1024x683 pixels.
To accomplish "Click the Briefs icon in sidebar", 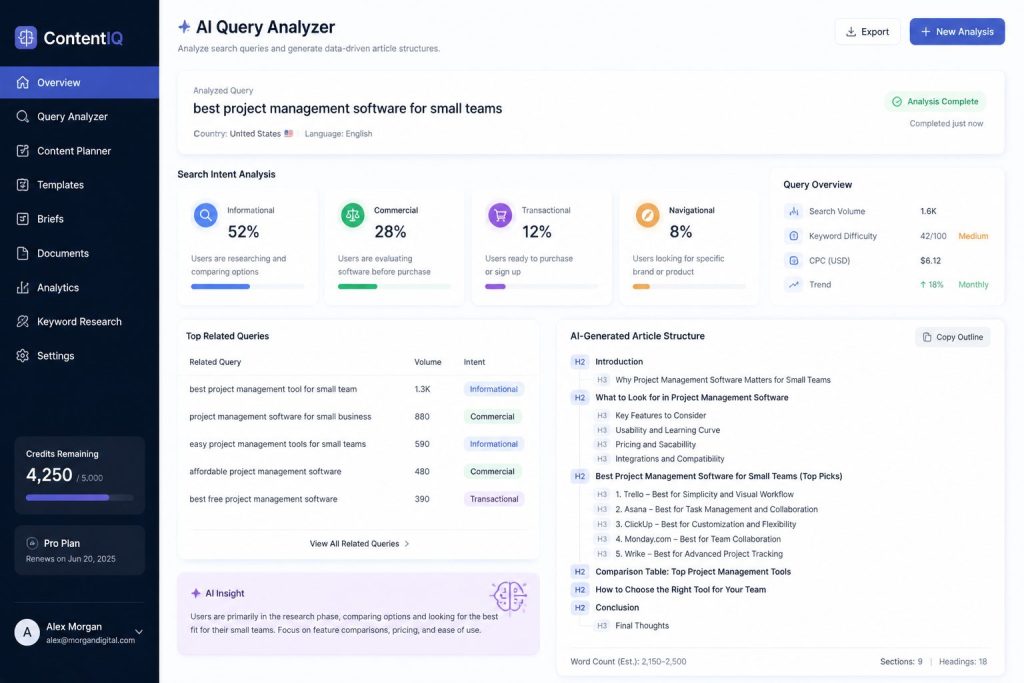I will tap(23, 219).
